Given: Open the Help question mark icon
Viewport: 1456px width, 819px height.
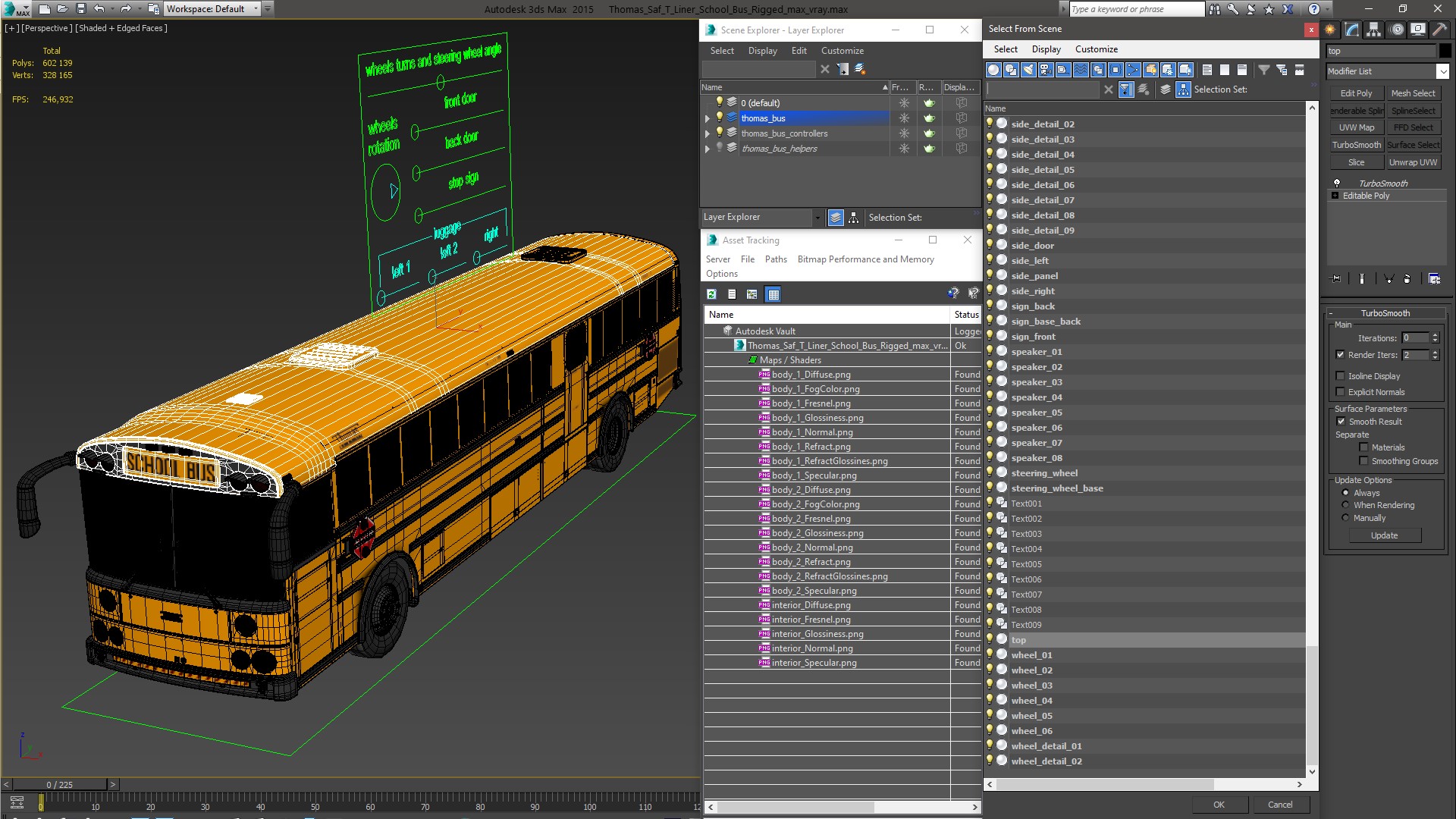Looking at the screenshot, I should point(1314,9).
